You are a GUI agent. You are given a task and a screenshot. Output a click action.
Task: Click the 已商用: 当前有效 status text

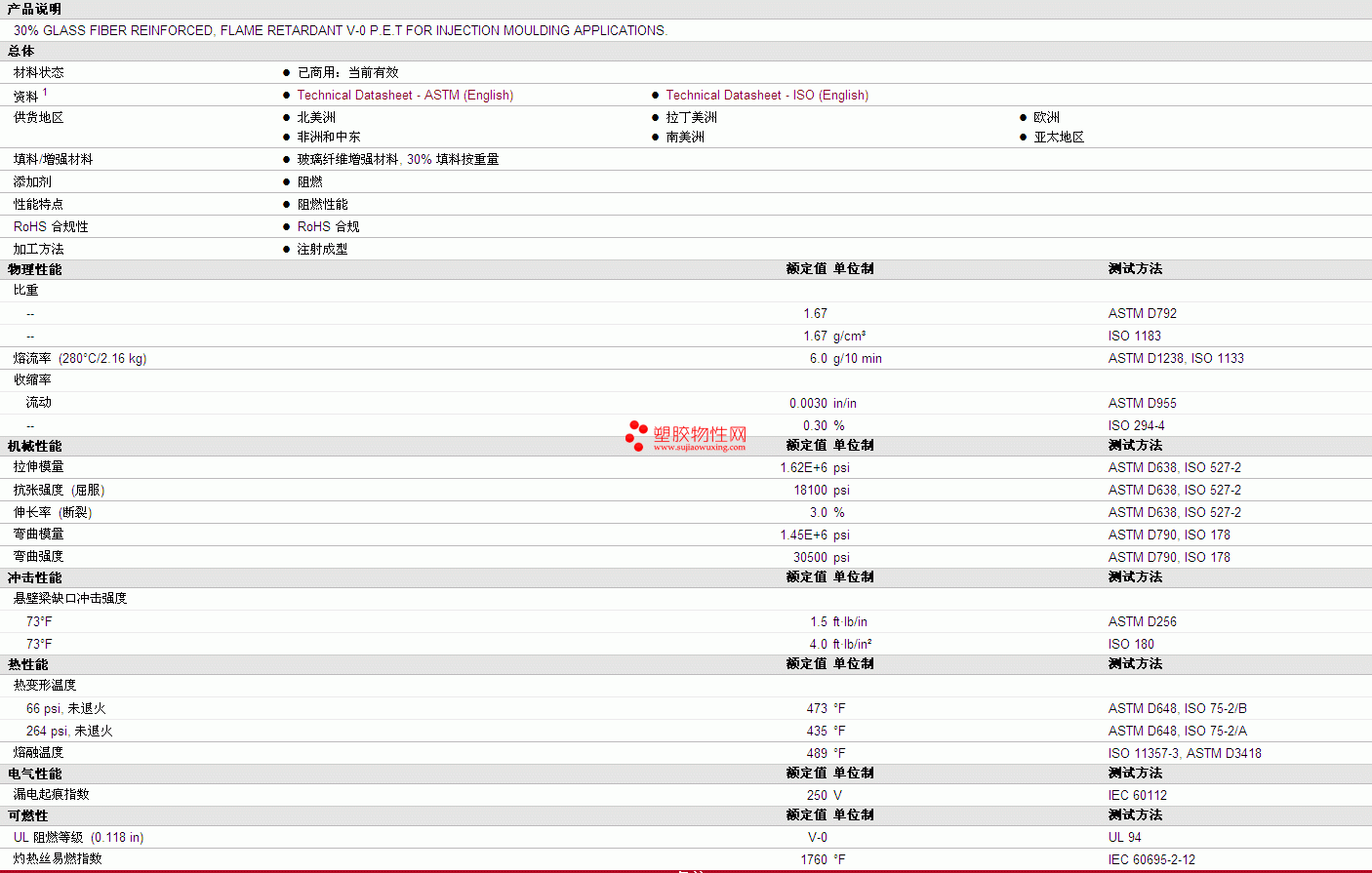(x=348, y=72)
